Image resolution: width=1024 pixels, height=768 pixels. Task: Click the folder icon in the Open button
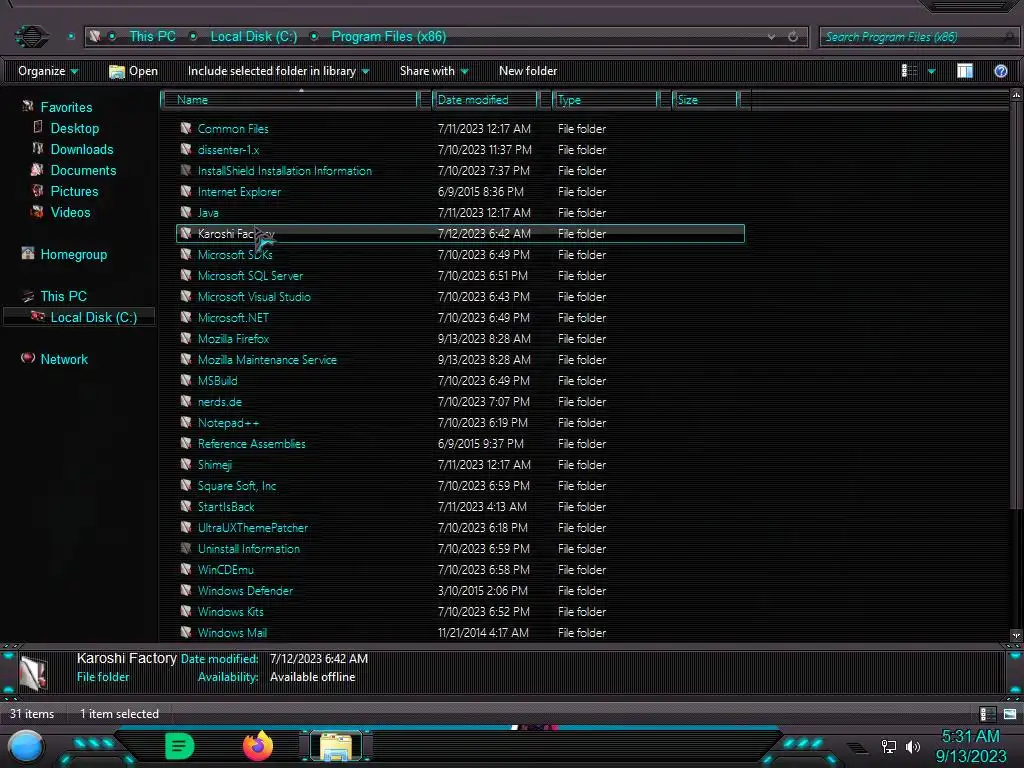pos(117,71)
